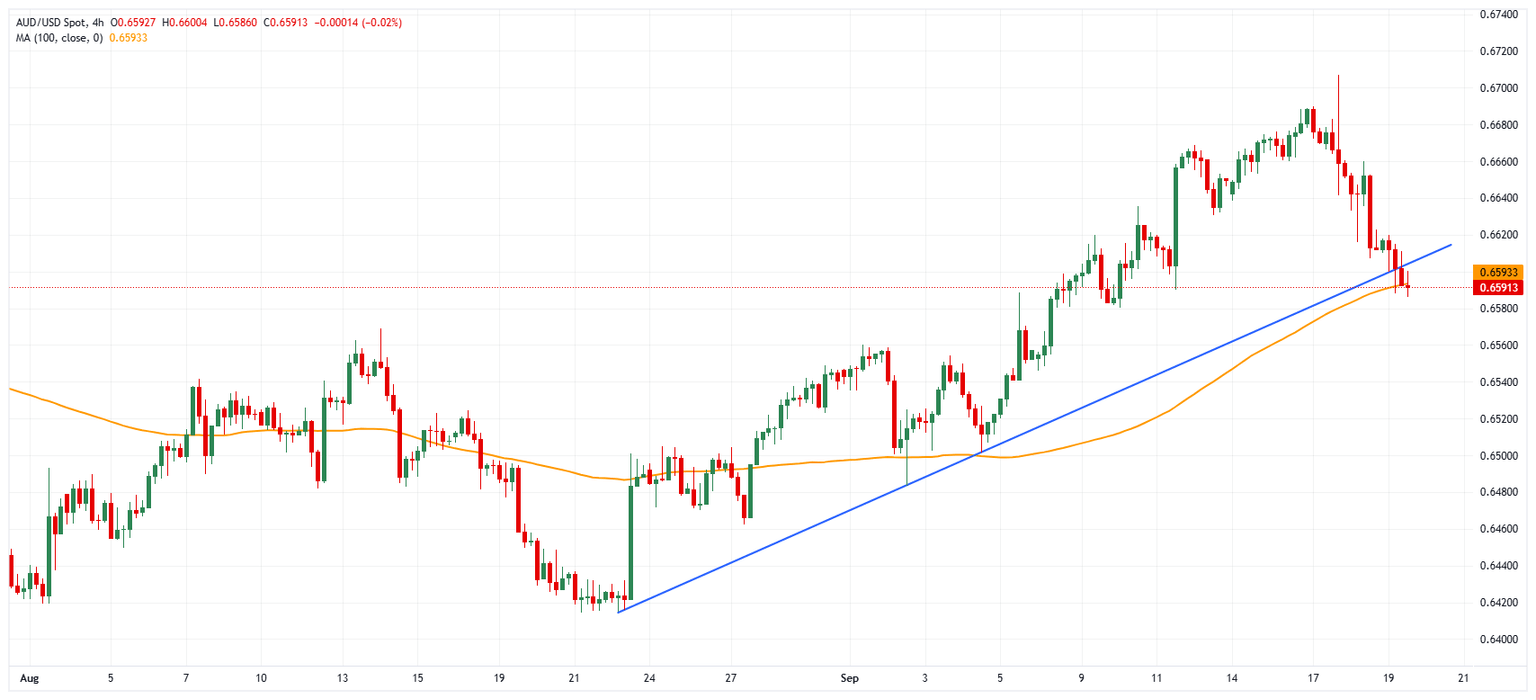This screenshot has height=700, width=1536.
Task: Click the H0.66004 high value in legend
Action: (x=184, y=18)
